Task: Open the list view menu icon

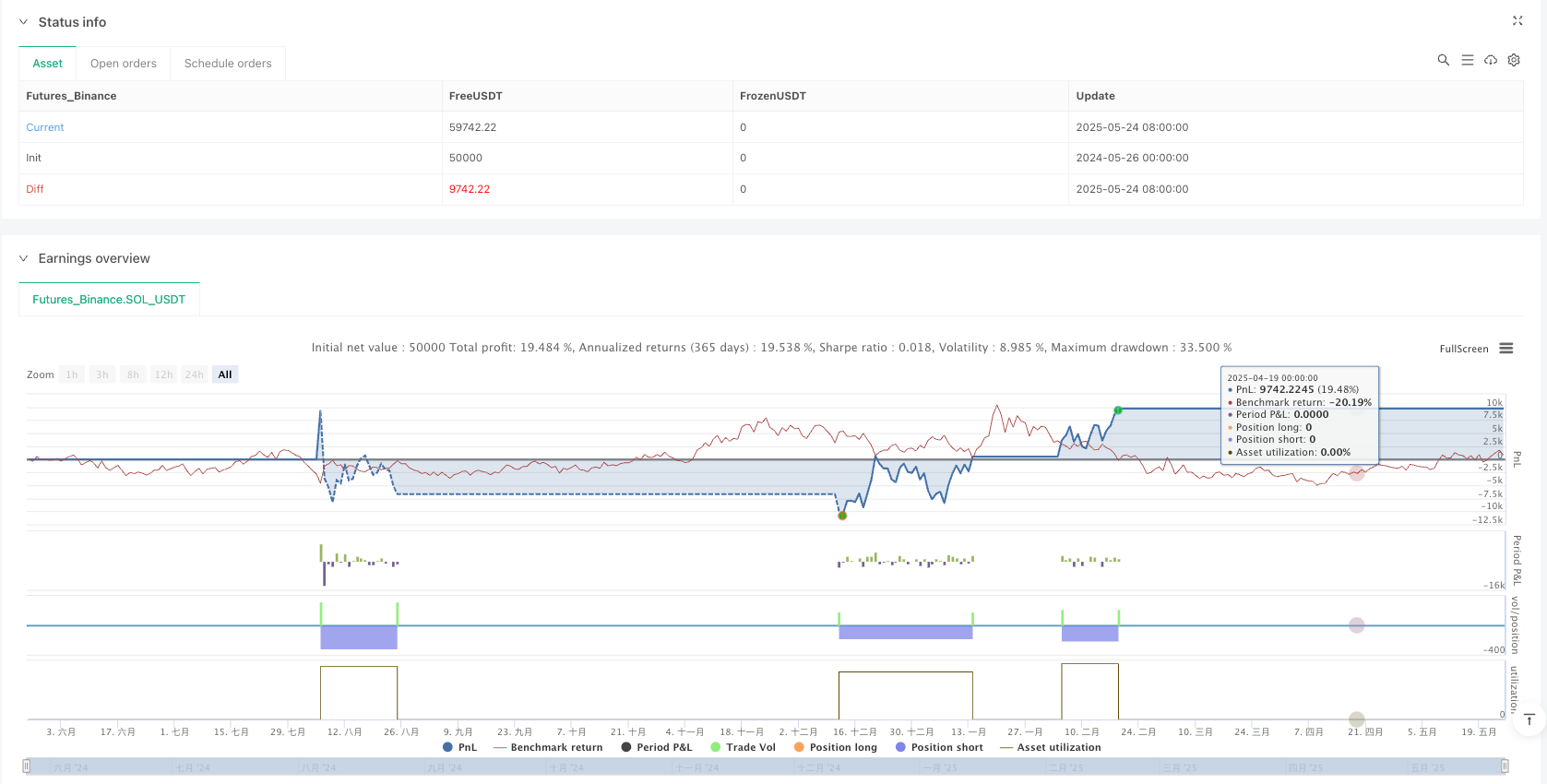Action: (1467, 60)
